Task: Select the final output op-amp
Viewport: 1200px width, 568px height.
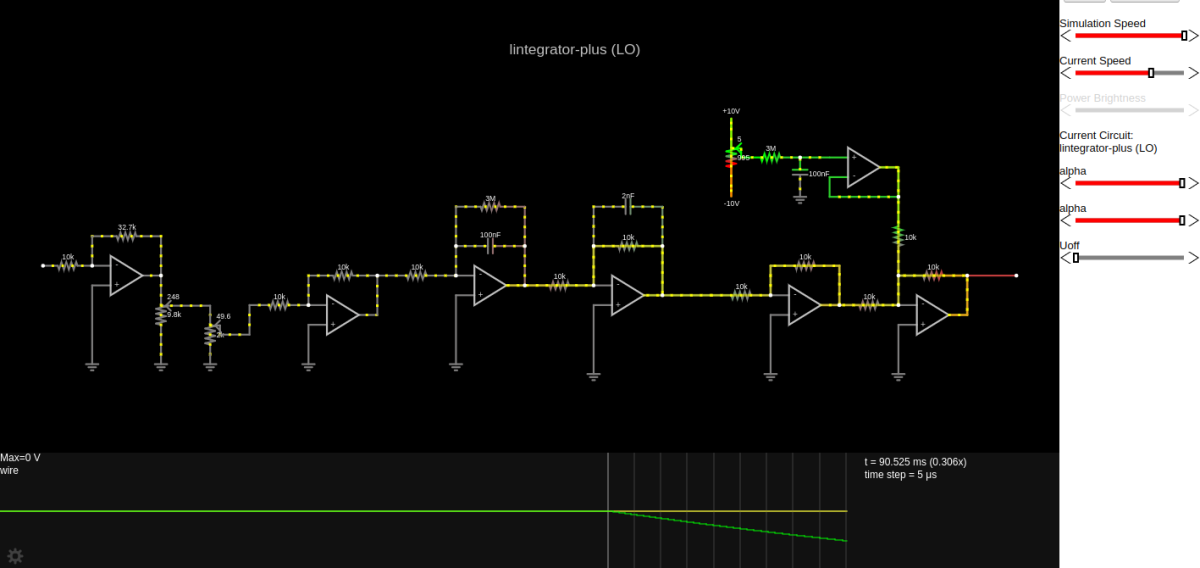Action: click(x=932, y=315)
